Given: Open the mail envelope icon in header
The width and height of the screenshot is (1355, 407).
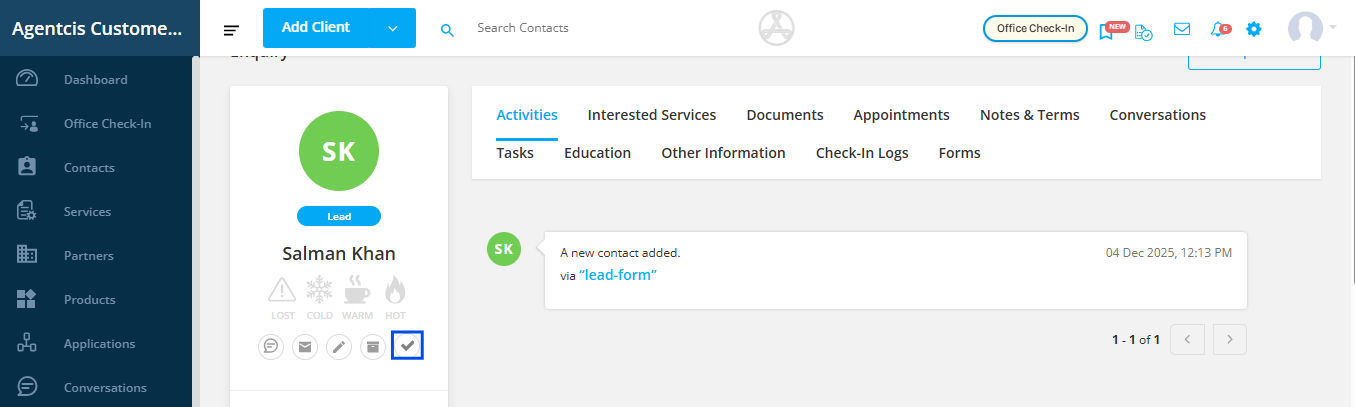Looking at the screenshot, I should [x=1182, y=29].
